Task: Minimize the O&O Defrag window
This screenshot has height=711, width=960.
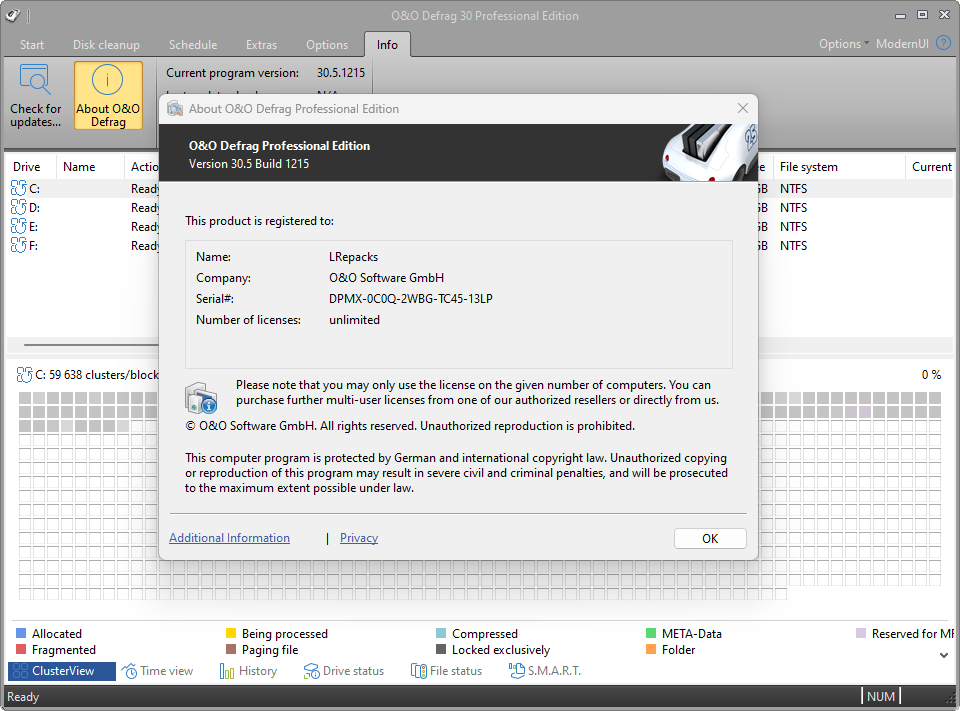Action: pyautogui.click(x=900, y=16)
